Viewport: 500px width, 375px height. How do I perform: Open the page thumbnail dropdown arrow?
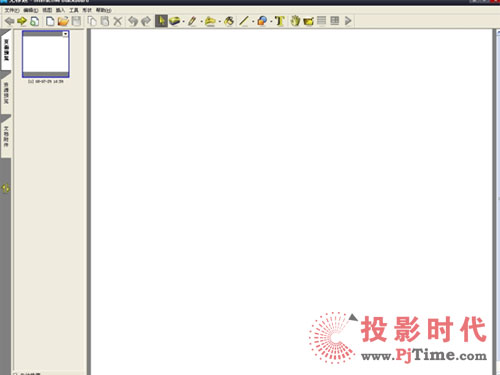coord(65,34)
